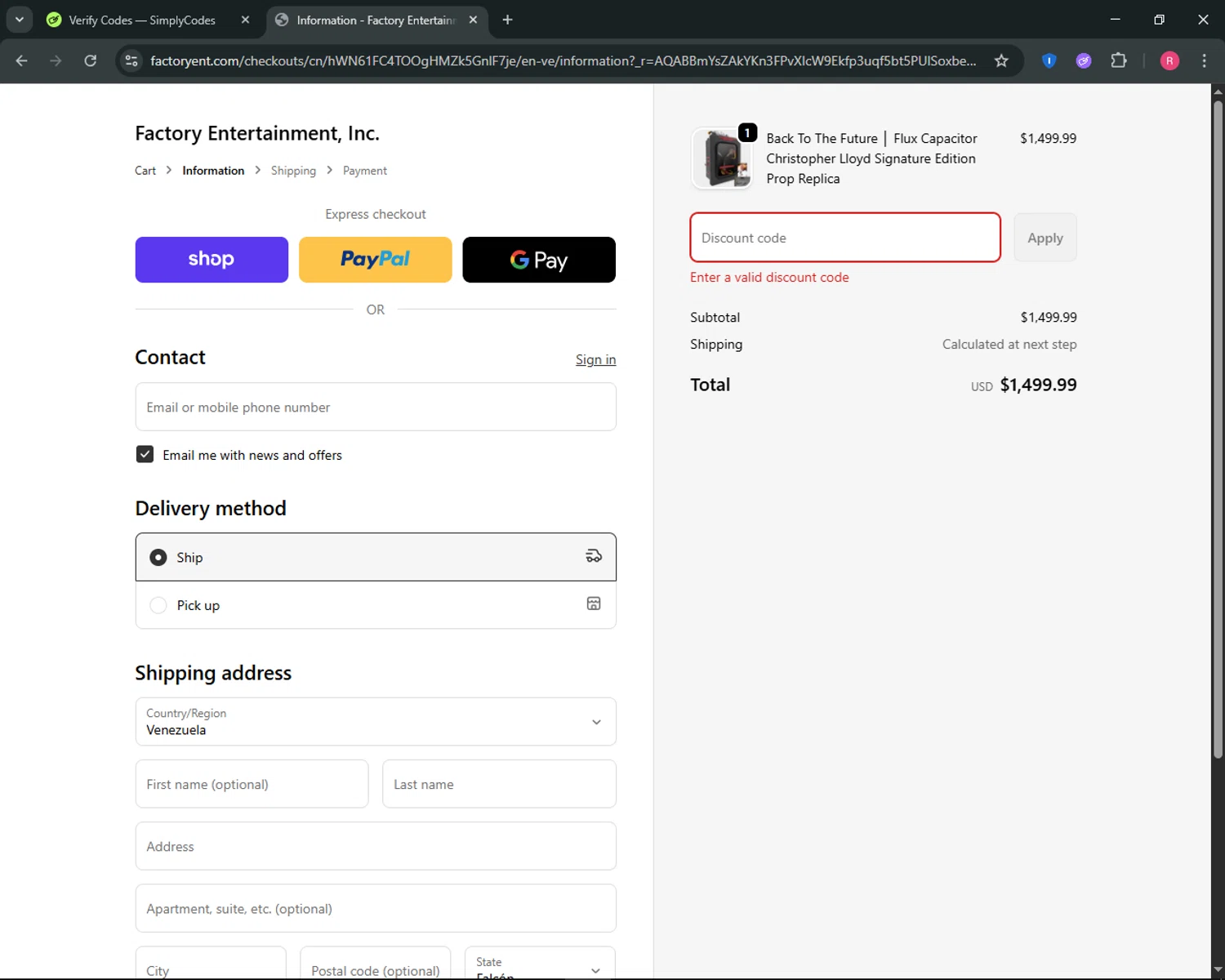Click the City input field
The height and width of the screenshot is (980, 1225).
point(211,964)
